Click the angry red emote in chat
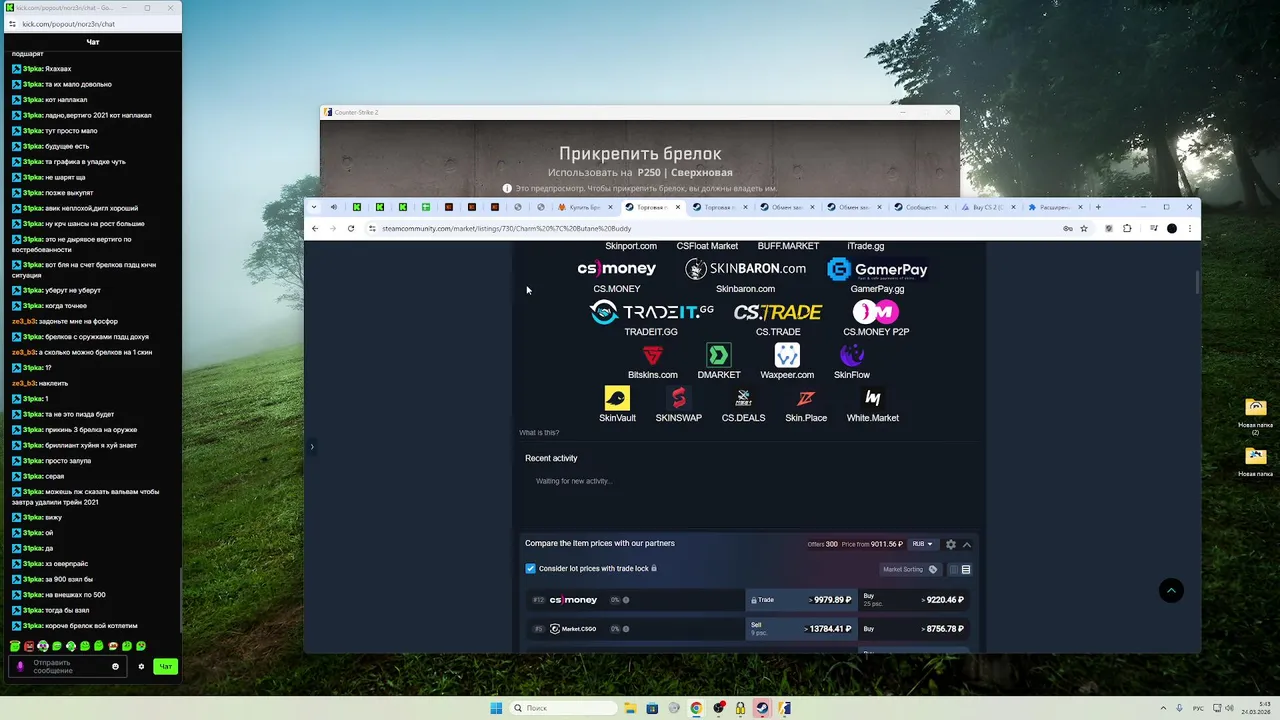The height and width of the screenshot is (720, 1280). pyautogui.click(x=29, y=646)
